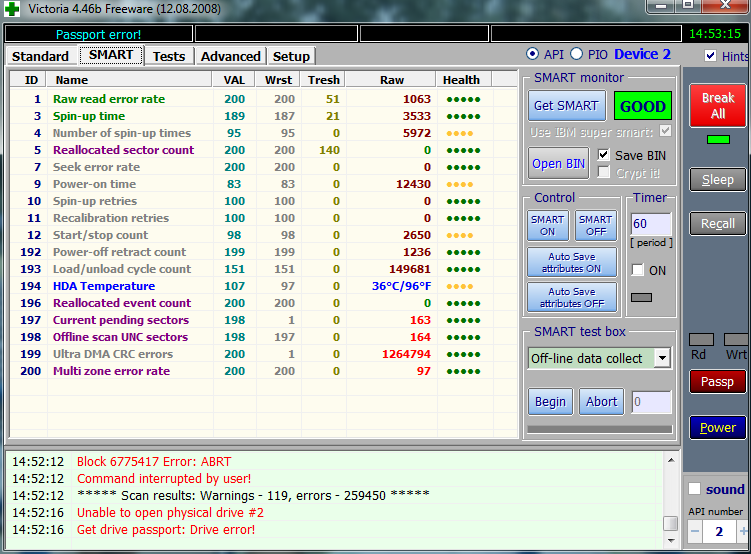The width and height of the screenshot is (751, 554).
Task: Click the Get SMART button
Action: 566,106
